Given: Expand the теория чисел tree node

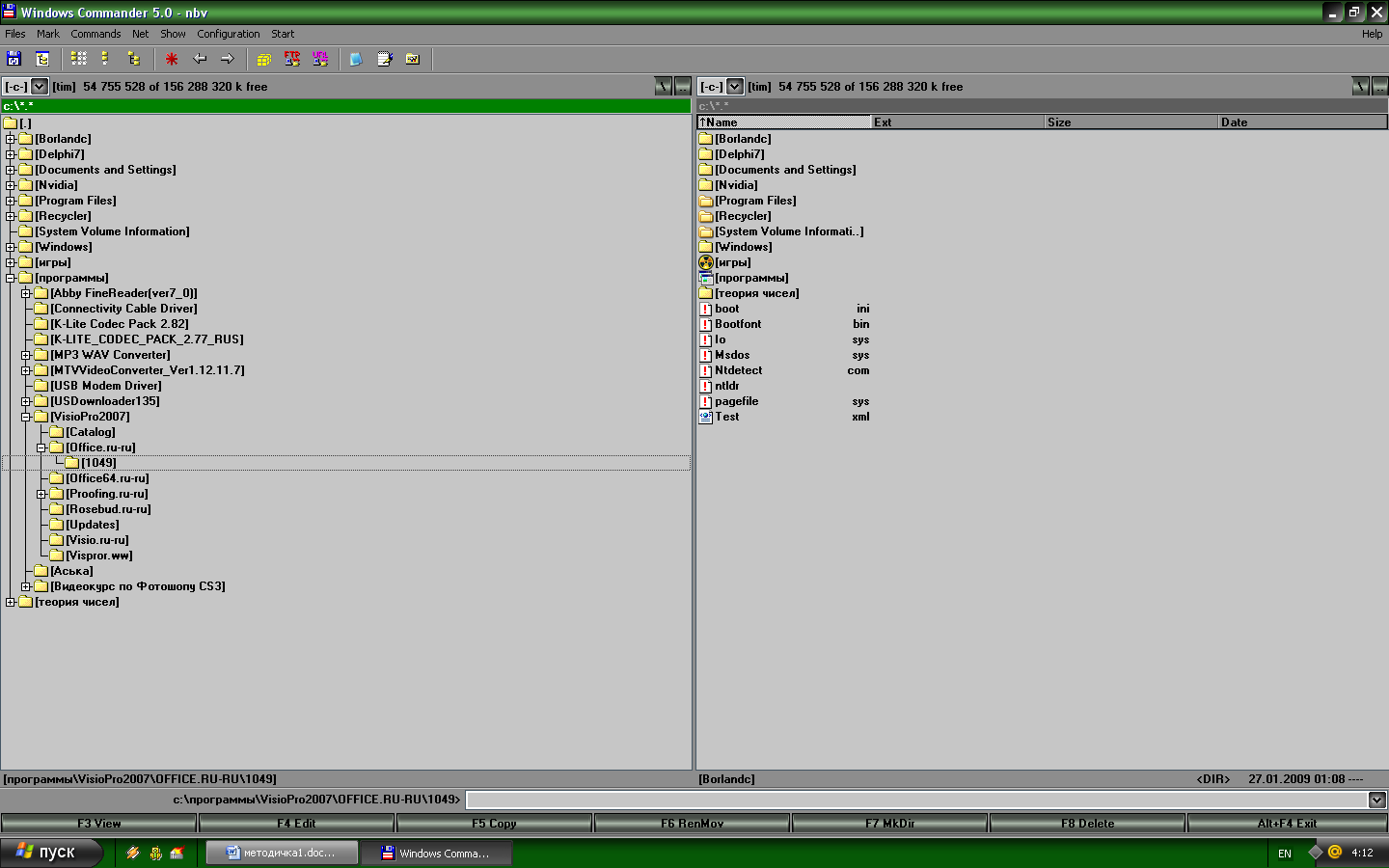Looking at the screenshot, I should (x=11, y=602).
